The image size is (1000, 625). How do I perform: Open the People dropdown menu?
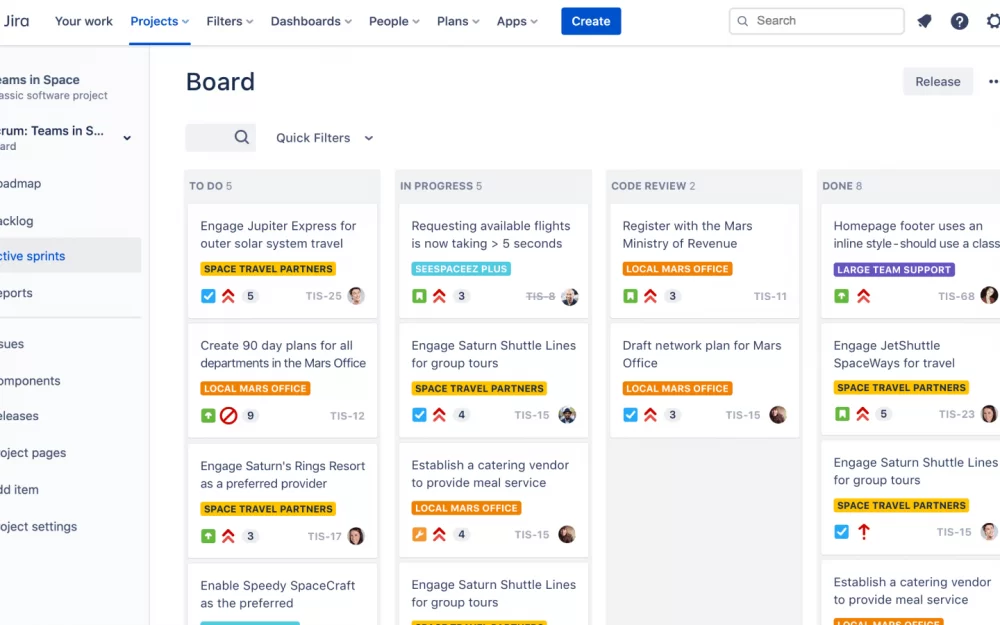coord(394,21)
